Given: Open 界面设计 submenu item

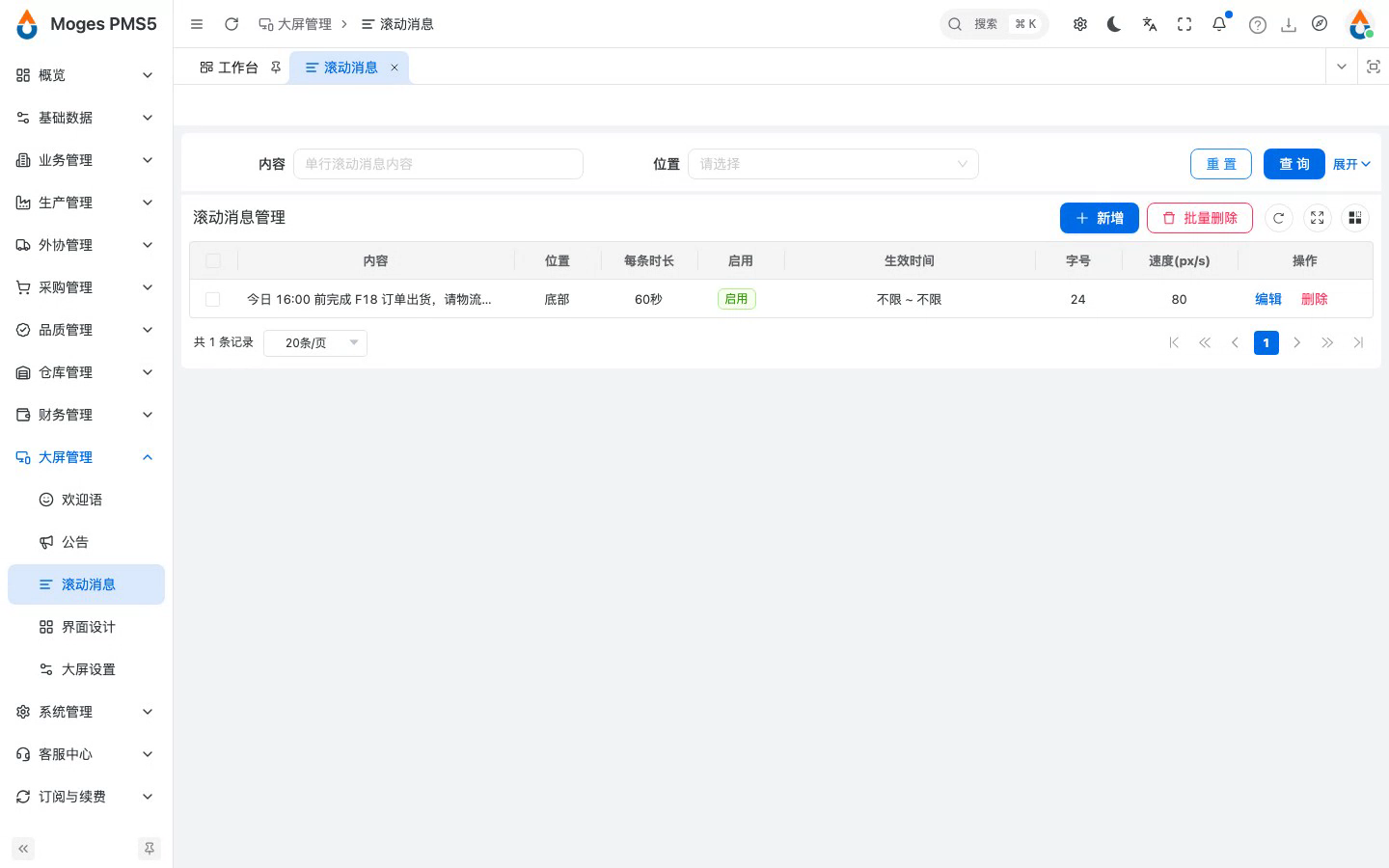Looking at the screenshot, I should coord(86,627).
